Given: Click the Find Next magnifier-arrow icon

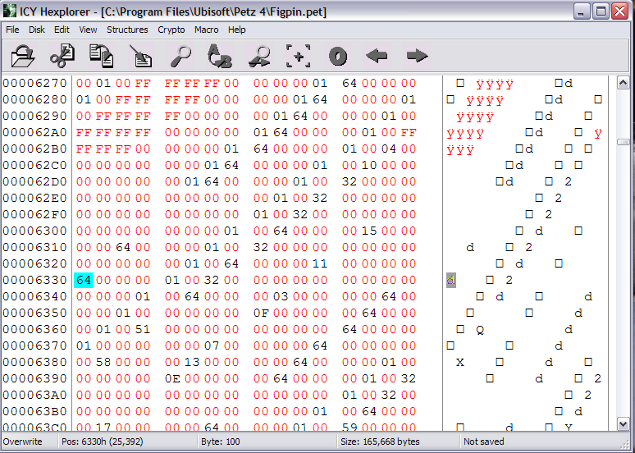Looking at the screenshot, I should coord(259,56).
